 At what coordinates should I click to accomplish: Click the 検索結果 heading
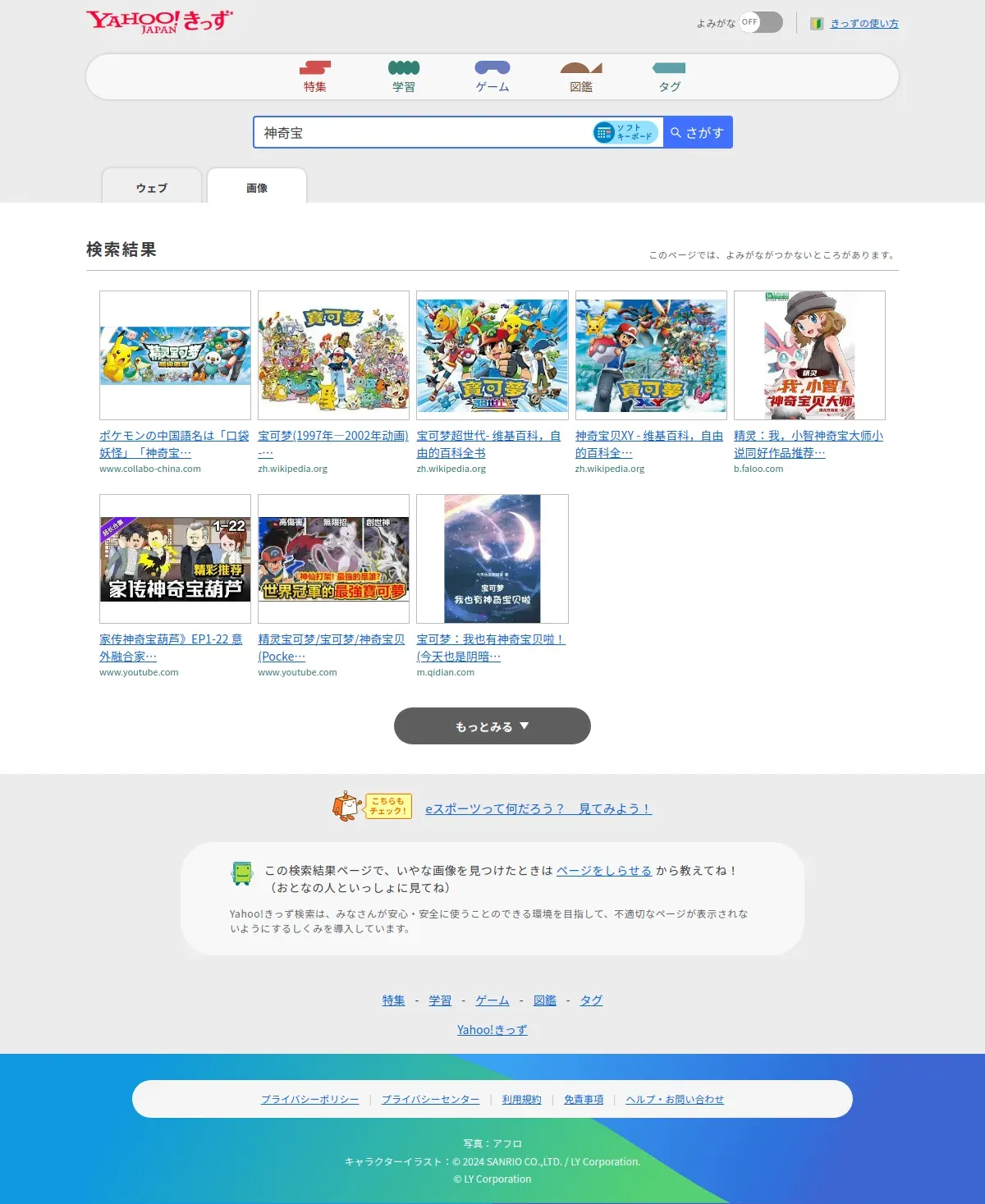pos(121,249)
